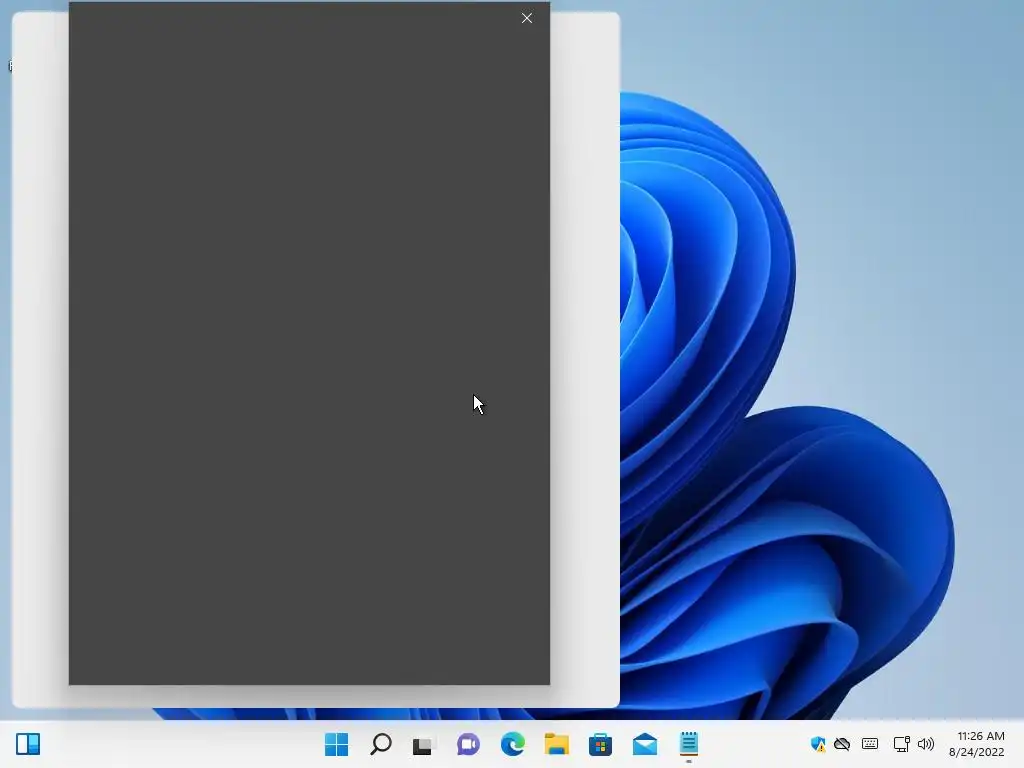1024x768 pixels.
Task: Open Microsoft Store from the taskbar
Action: click(600, 744)
